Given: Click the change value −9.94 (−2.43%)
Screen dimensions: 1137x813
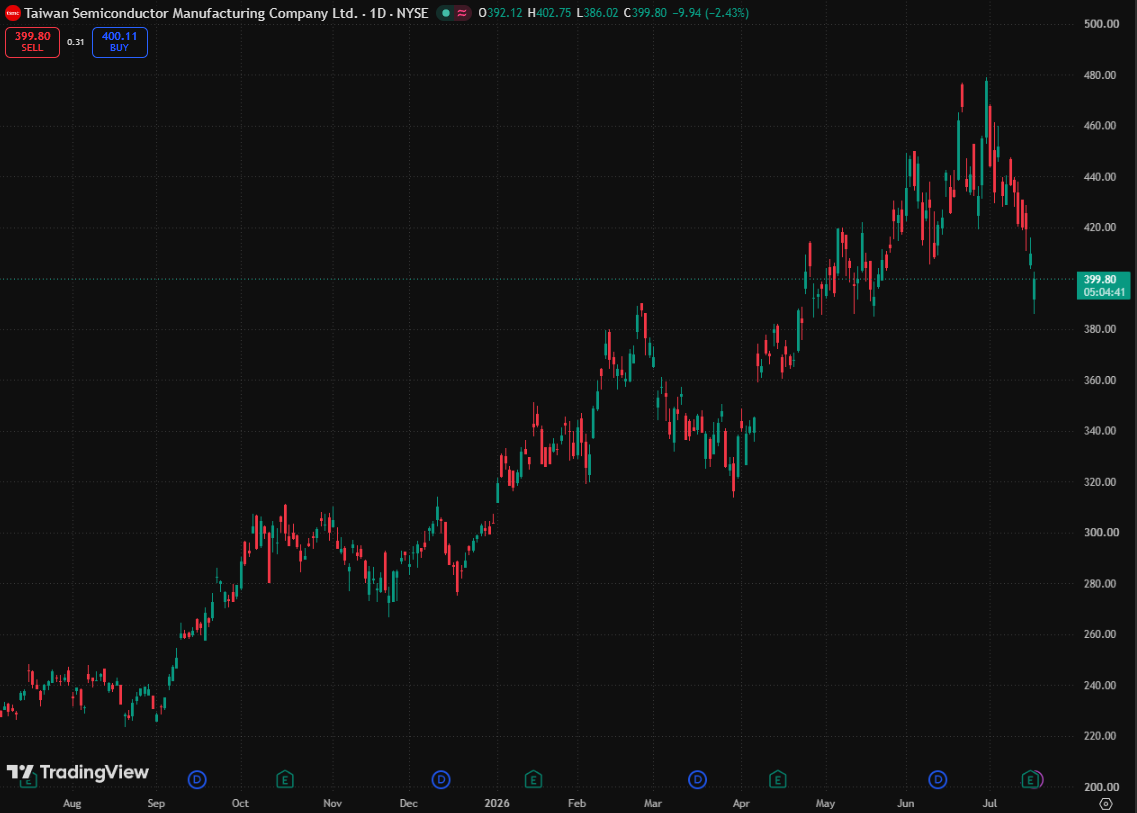Looking at the screenshot, I should [711, 13].
